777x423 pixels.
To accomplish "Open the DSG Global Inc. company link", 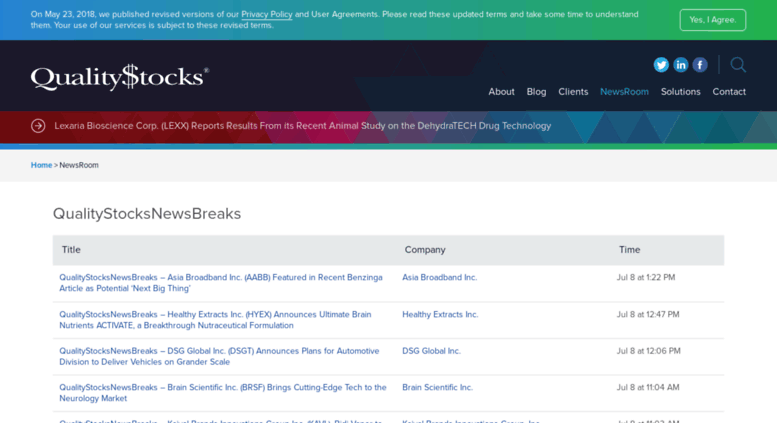I will tap(431, 351).
